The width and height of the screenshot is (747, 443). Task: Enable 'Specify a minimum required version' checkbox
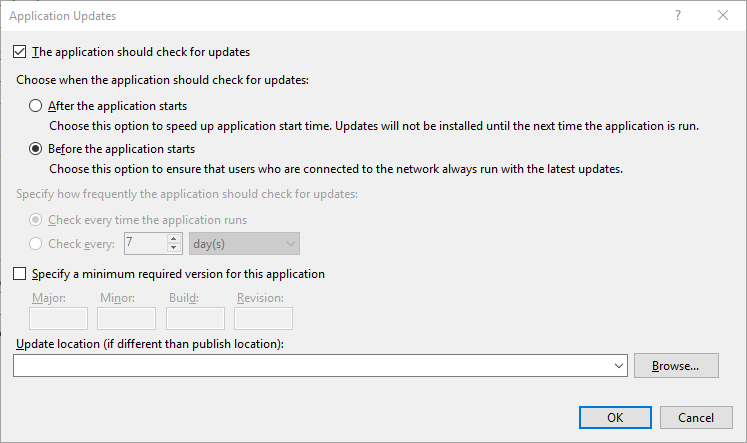point(20,273)
